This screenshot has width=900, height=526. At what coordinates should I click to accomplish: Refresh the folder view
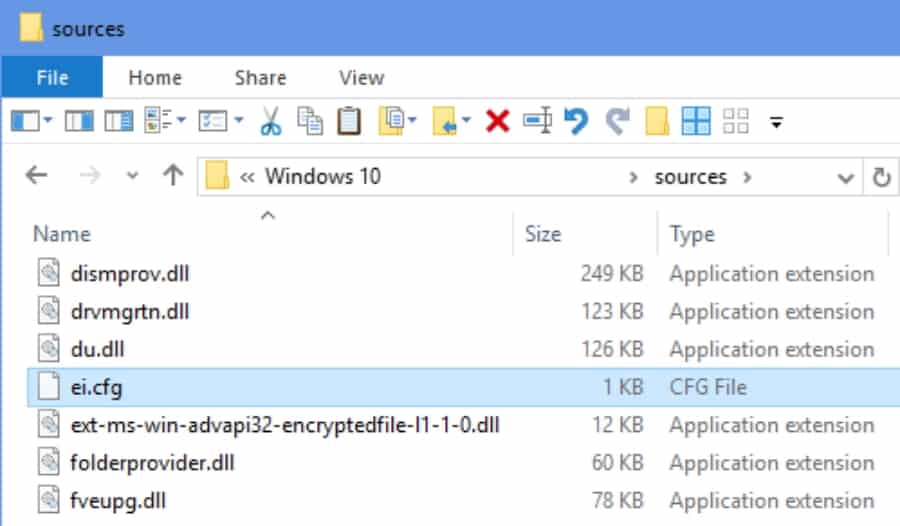point(881,177)
